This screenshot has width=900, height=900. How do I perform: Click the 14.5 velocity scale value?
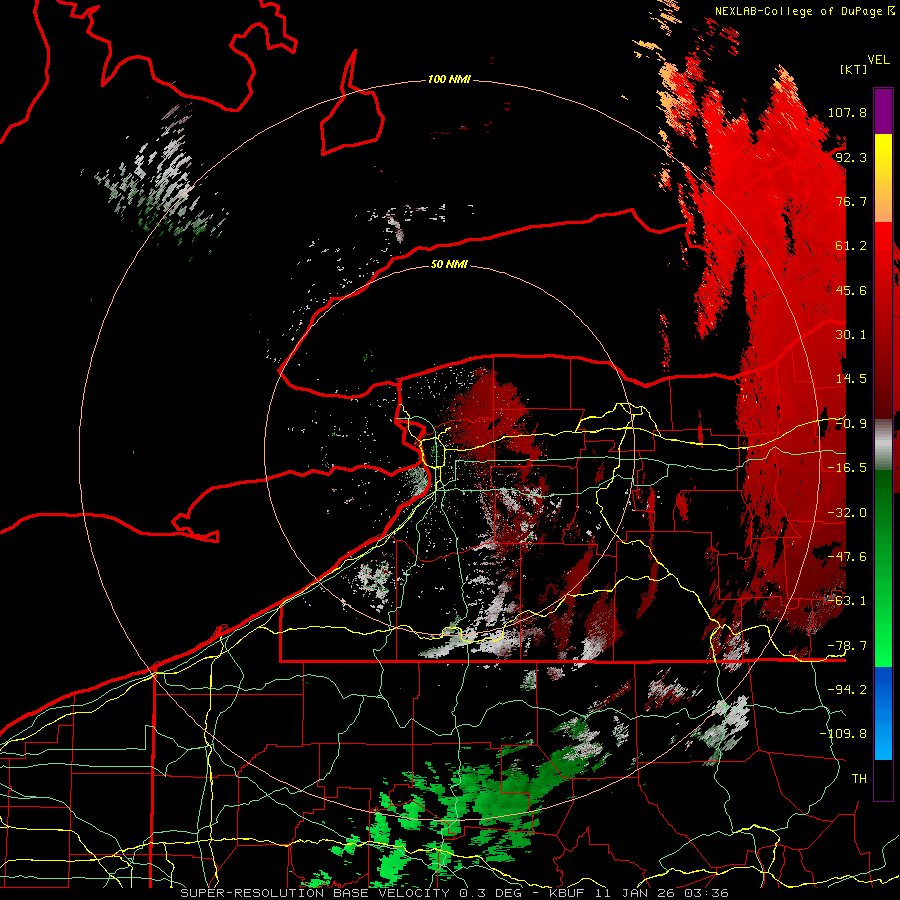point(851,378)
